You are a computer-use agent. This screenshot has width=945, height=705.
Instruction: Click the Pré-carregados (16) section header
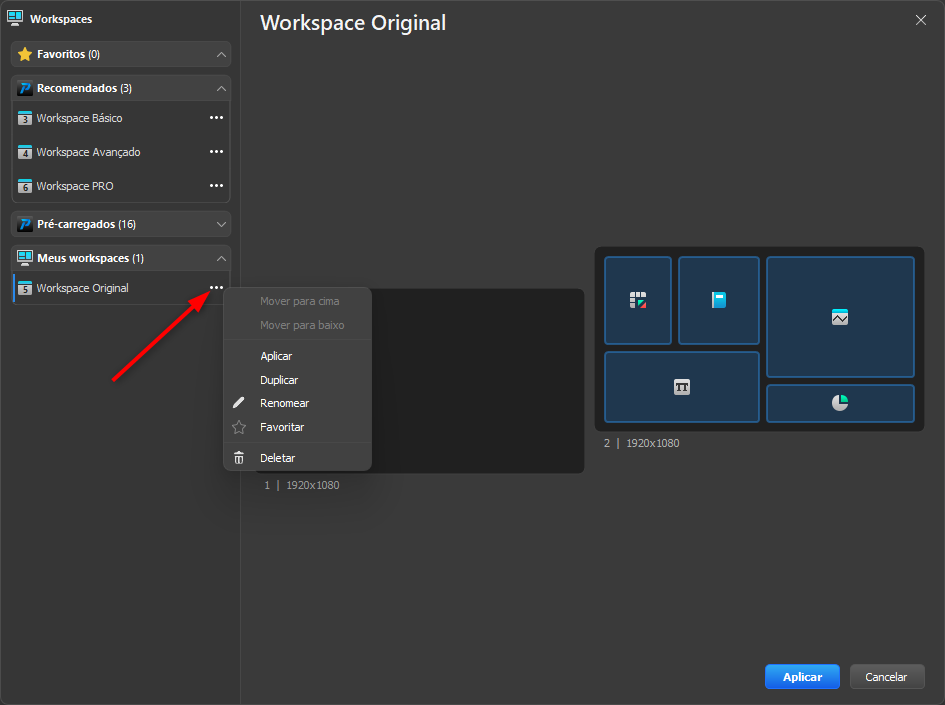[121, 224]
